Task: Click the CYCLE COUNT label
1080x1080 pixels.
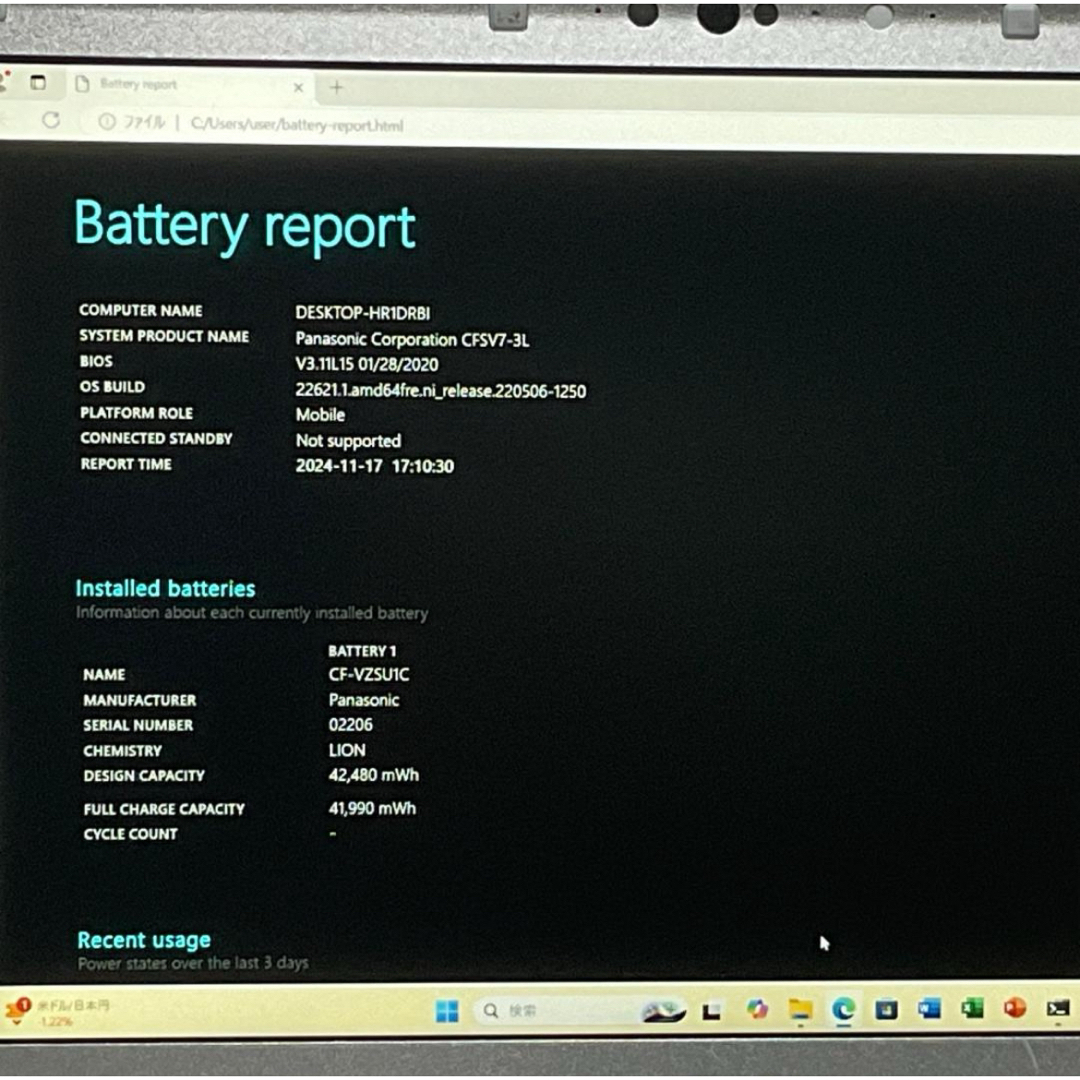Action: (x=130, y=834)
